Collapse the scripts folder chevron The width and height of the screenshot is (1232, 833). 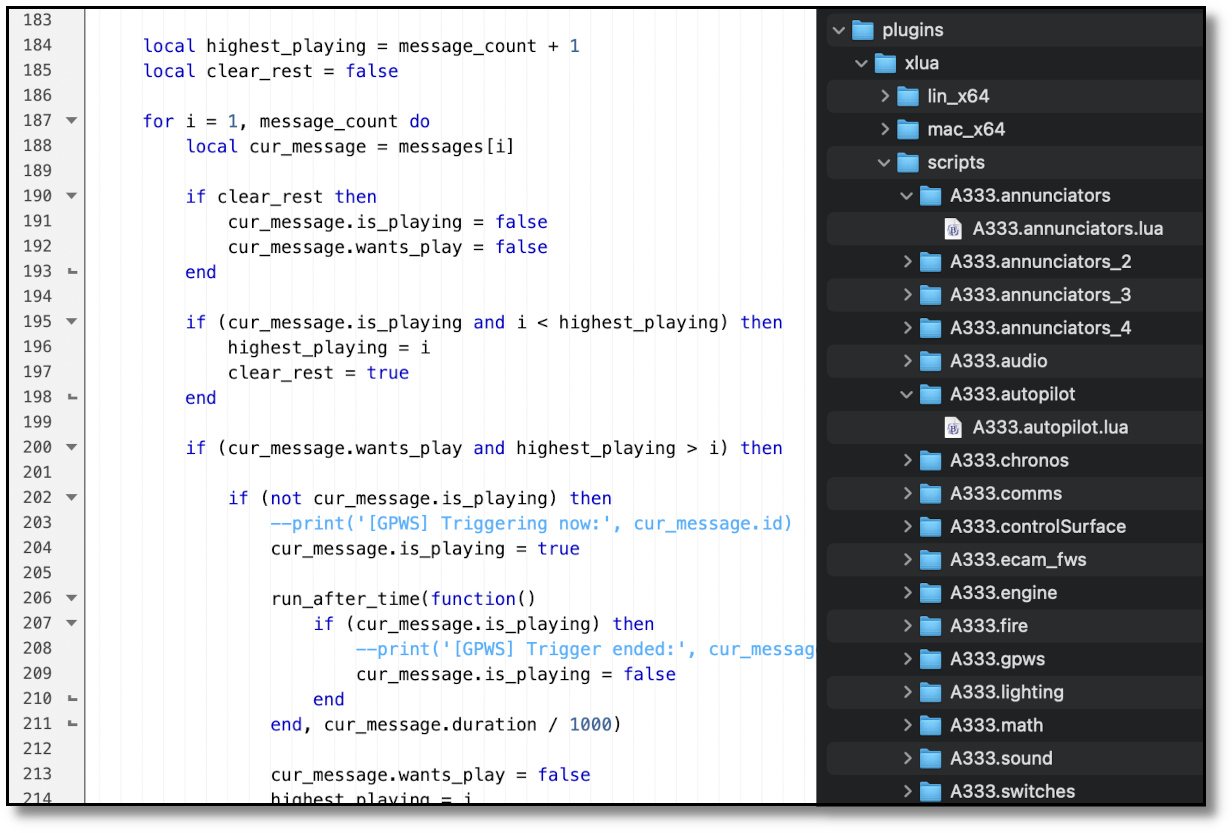coord(884,163)
